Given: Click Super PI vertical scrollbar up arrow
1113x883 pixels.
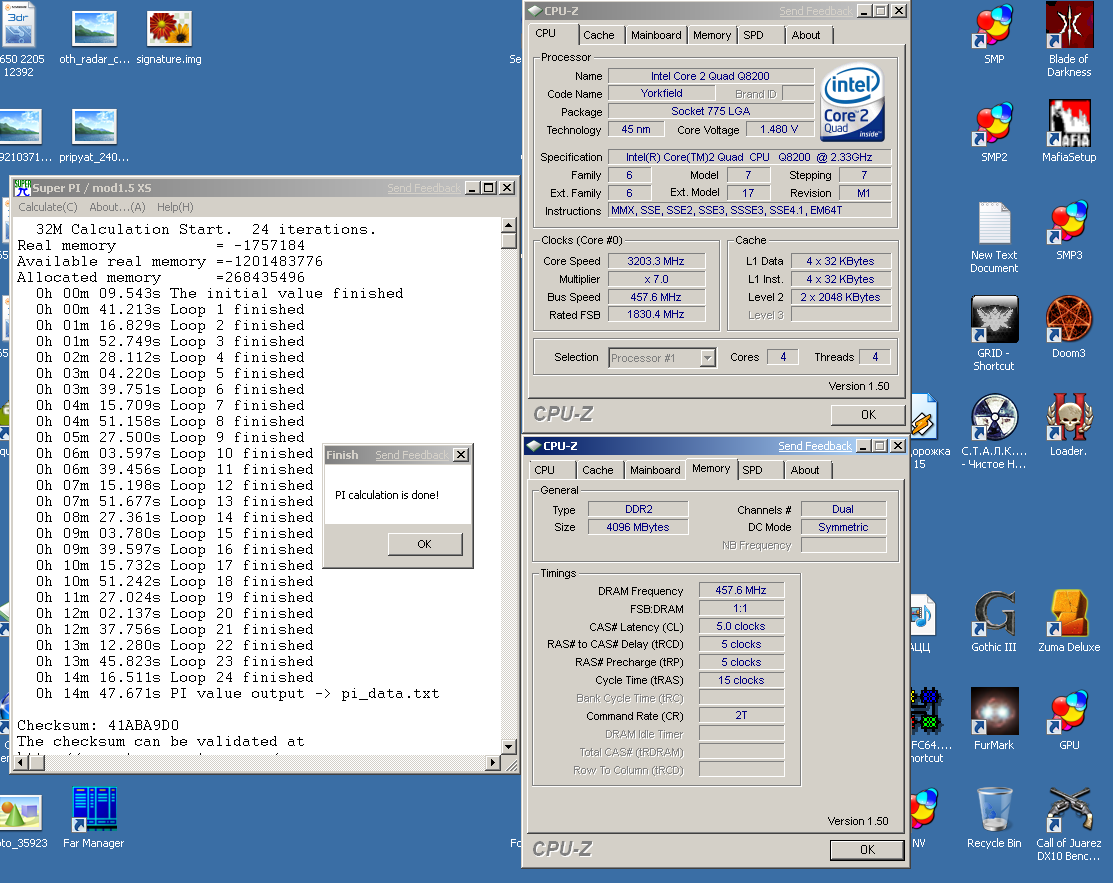Looking at the screenshot, I should point(508,225).
